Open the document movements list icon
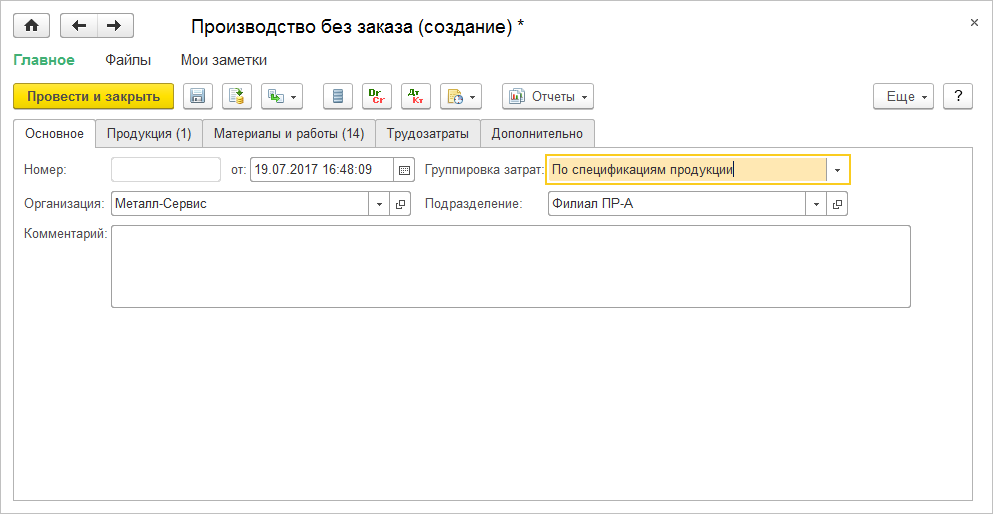Screen dimensions: 993x514 click(x=338, y=96)
